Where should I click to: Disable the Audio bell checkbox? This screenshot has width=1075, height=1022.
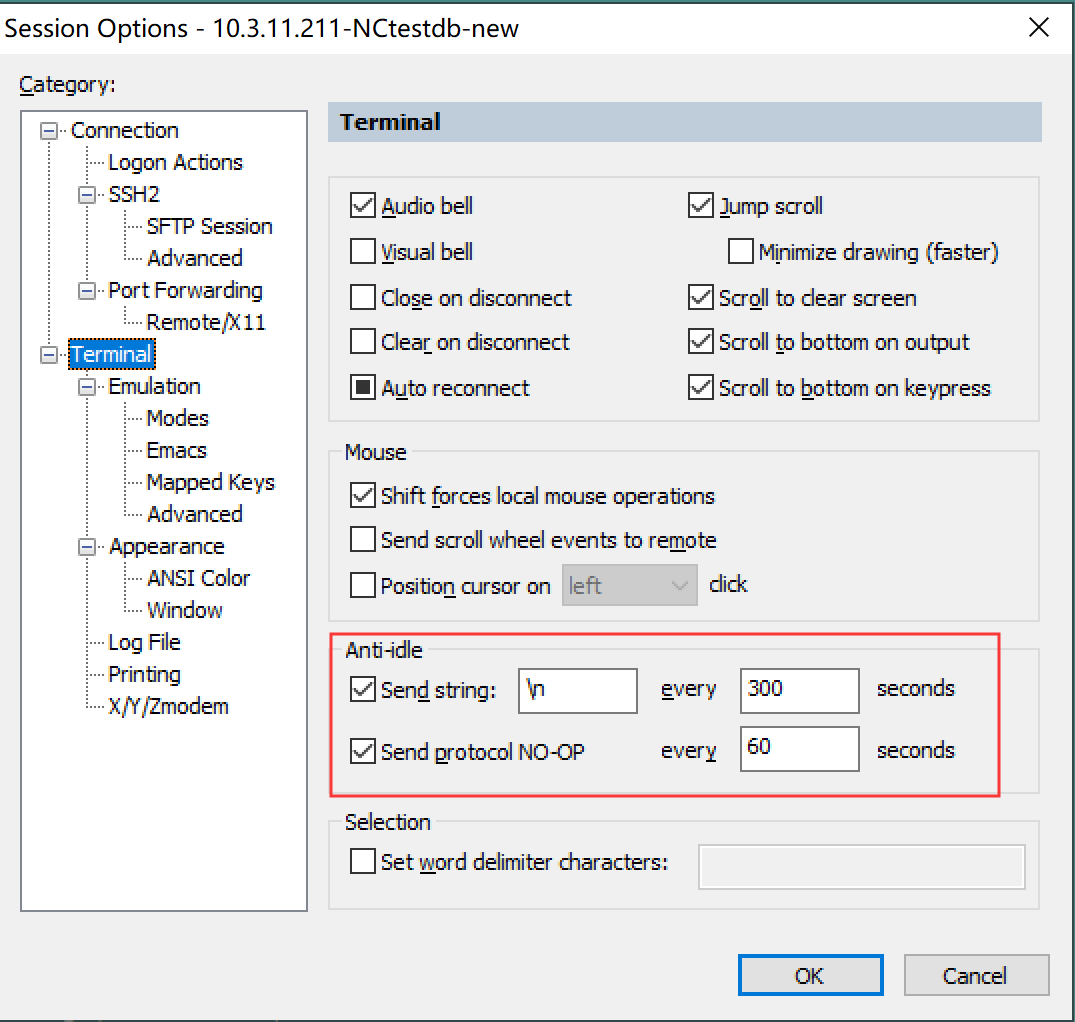click(362, 207)
